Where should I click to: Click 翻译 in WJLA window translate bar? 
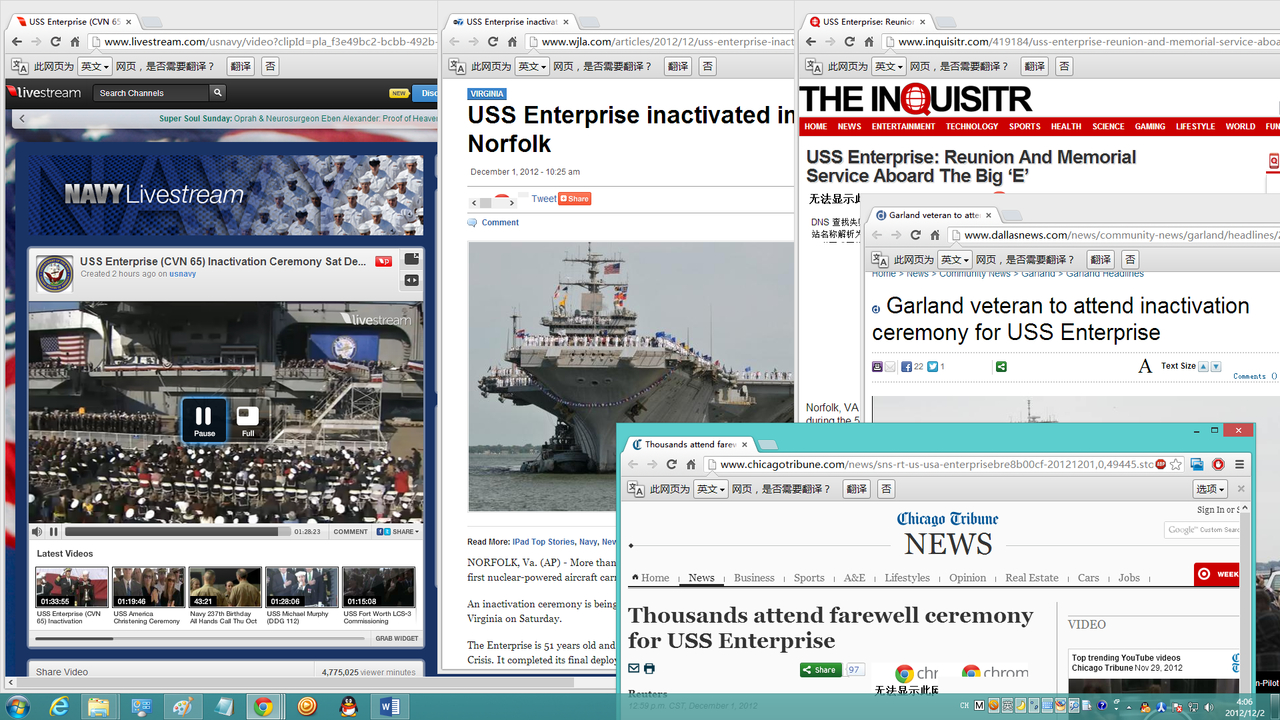pyautogui.click(x=678, y=66)
